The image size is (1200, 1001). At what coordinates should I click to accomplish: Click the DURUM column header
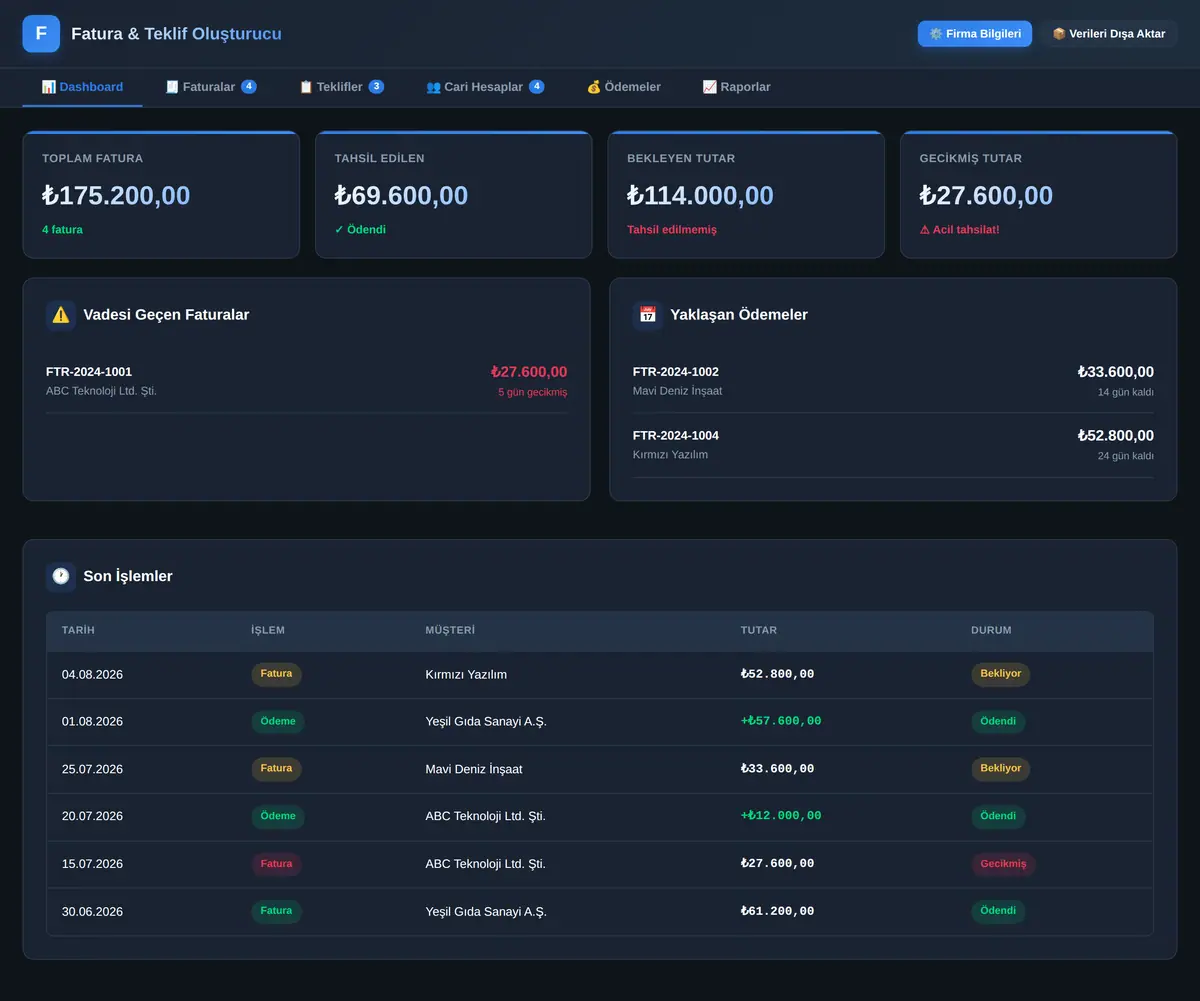(x=991, y=631)
